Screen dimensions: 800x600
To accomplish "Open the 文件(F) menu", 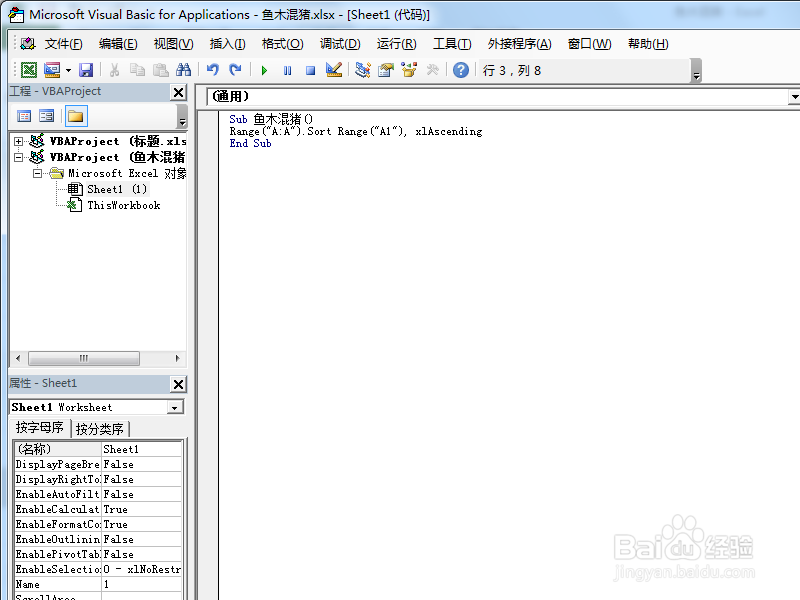I will coord(64,44).
